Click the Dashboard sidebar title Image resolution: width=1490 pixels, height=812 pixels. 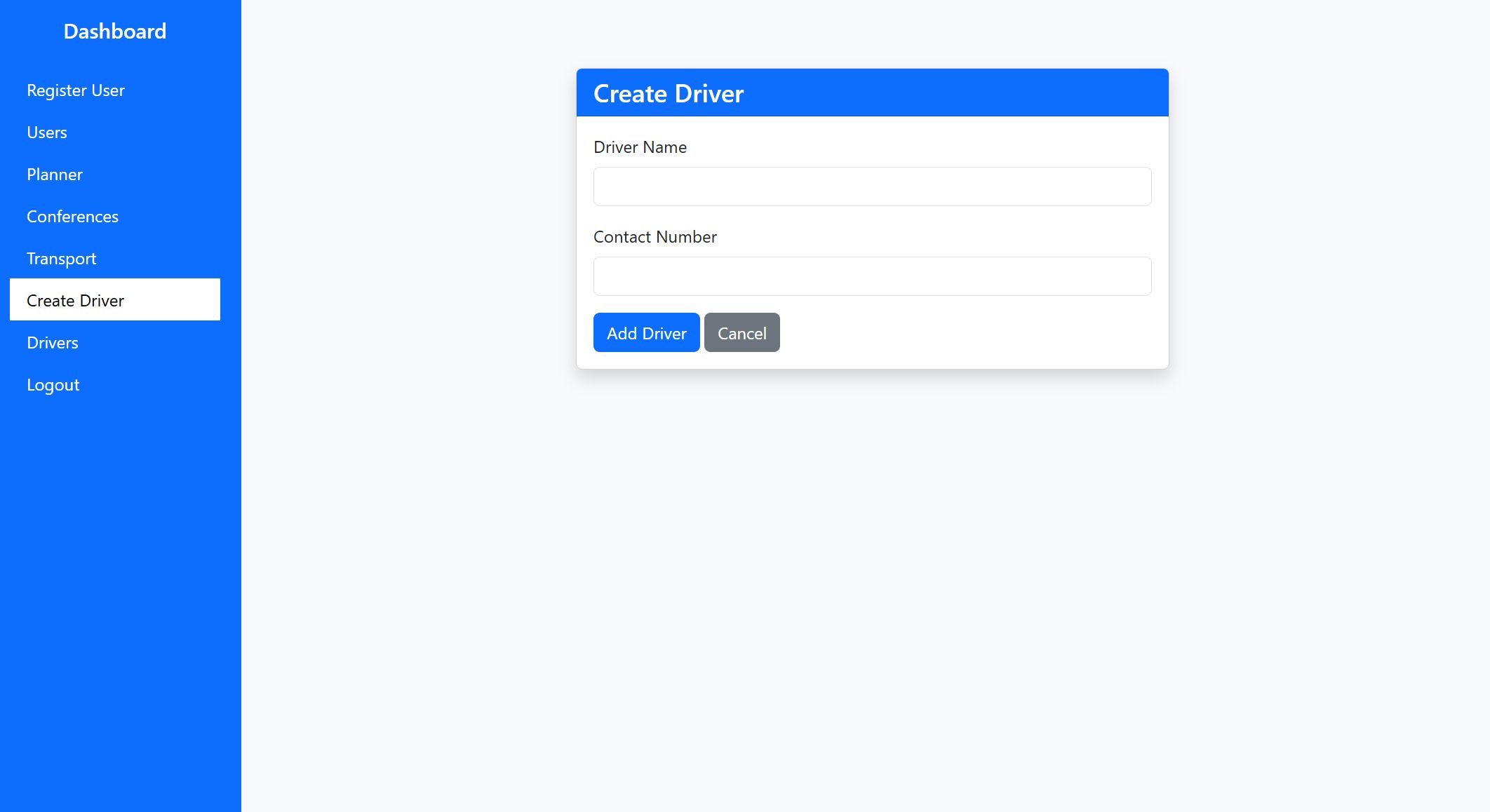[115, 32]
